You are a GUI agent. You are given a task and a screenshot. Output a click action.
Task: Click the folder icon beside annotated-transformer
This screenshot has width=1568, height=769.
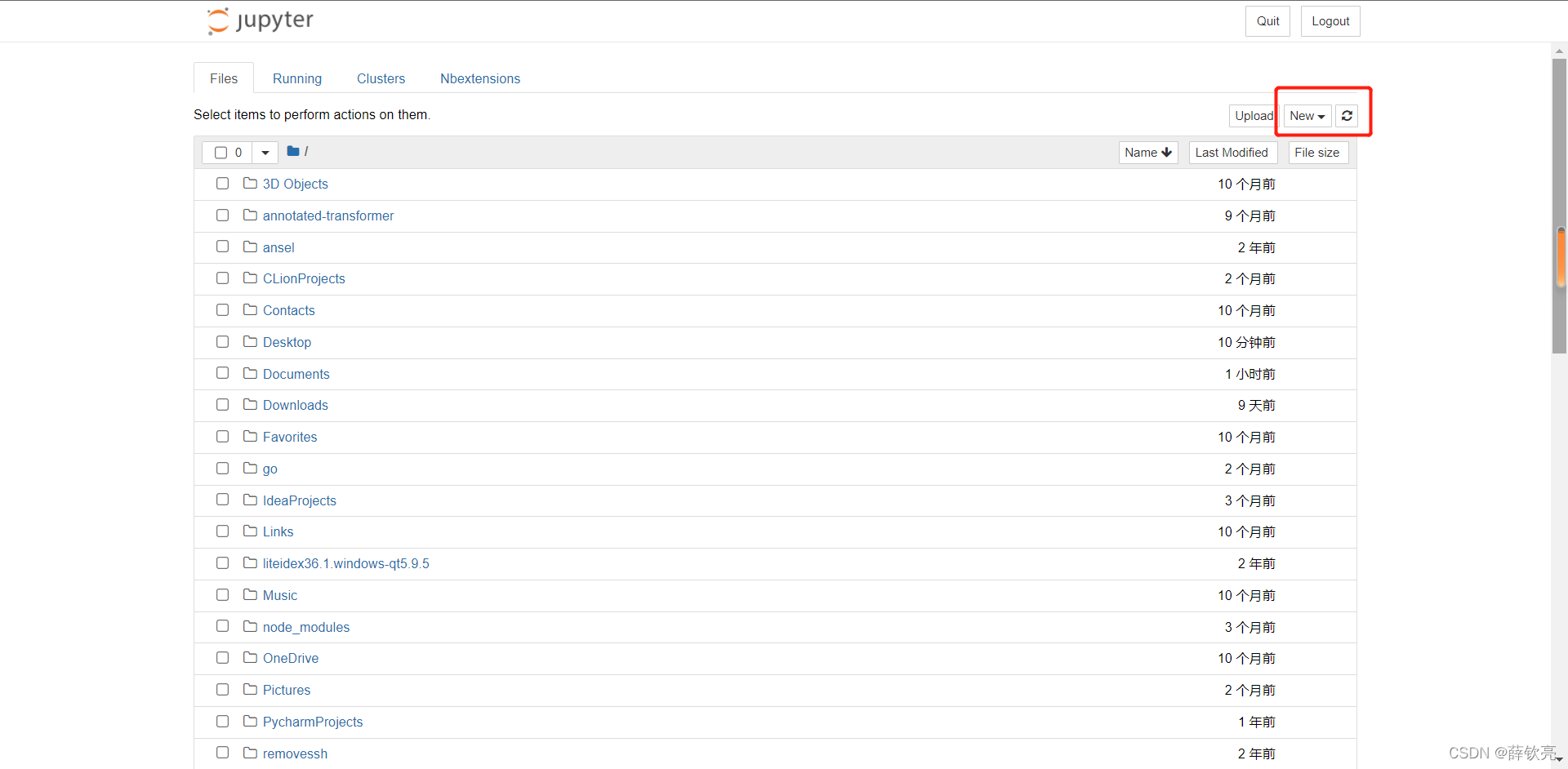(x=251, y=216)
